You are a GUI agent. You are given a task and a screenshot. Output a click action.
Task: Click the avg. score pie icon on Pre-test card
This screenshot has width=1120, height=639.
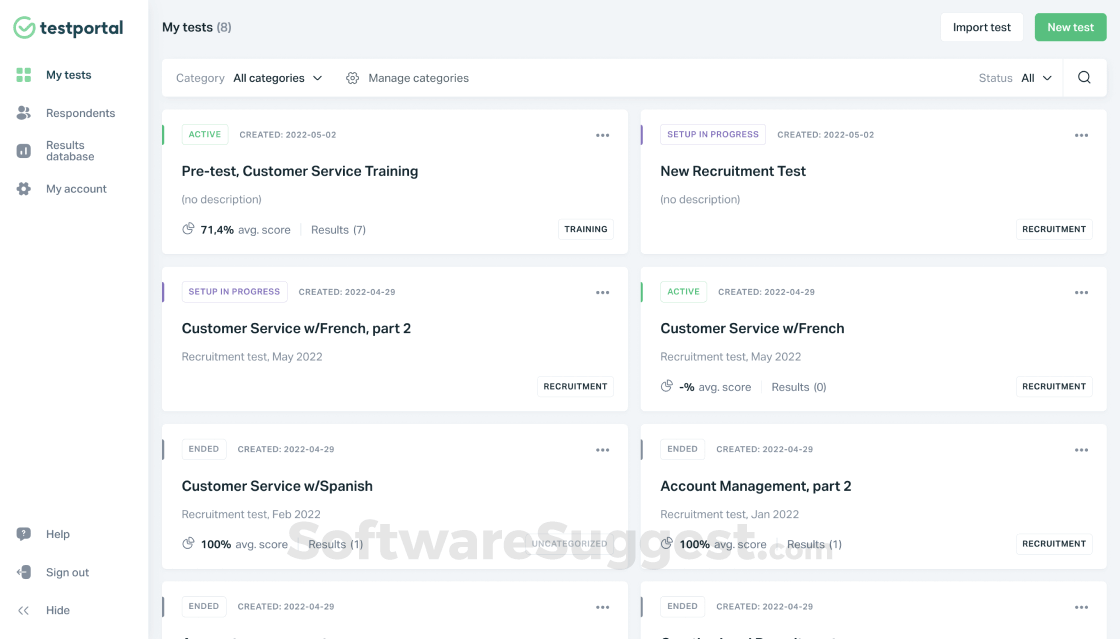pos(188,228)
